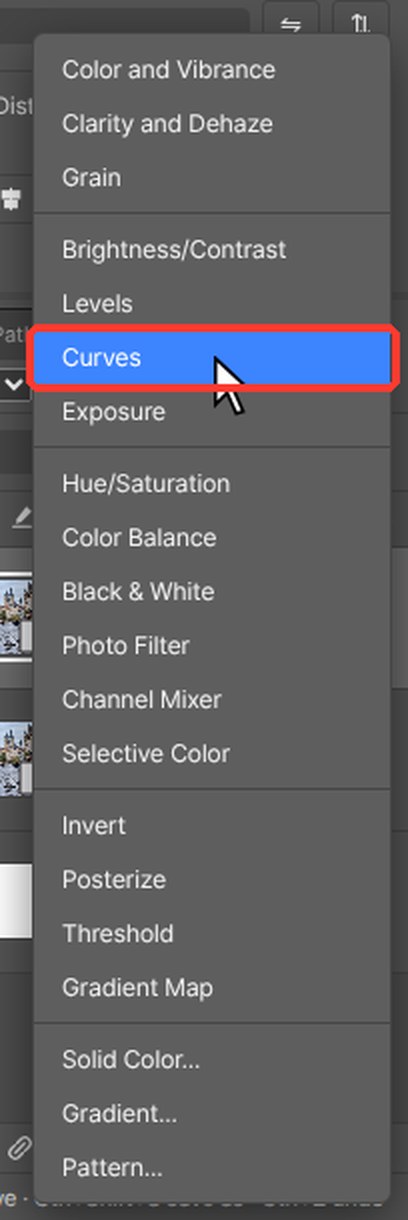Screen dimensions: 408x1220
Task: Choose Black & White adjustment
Action: [x=212, y=591]
